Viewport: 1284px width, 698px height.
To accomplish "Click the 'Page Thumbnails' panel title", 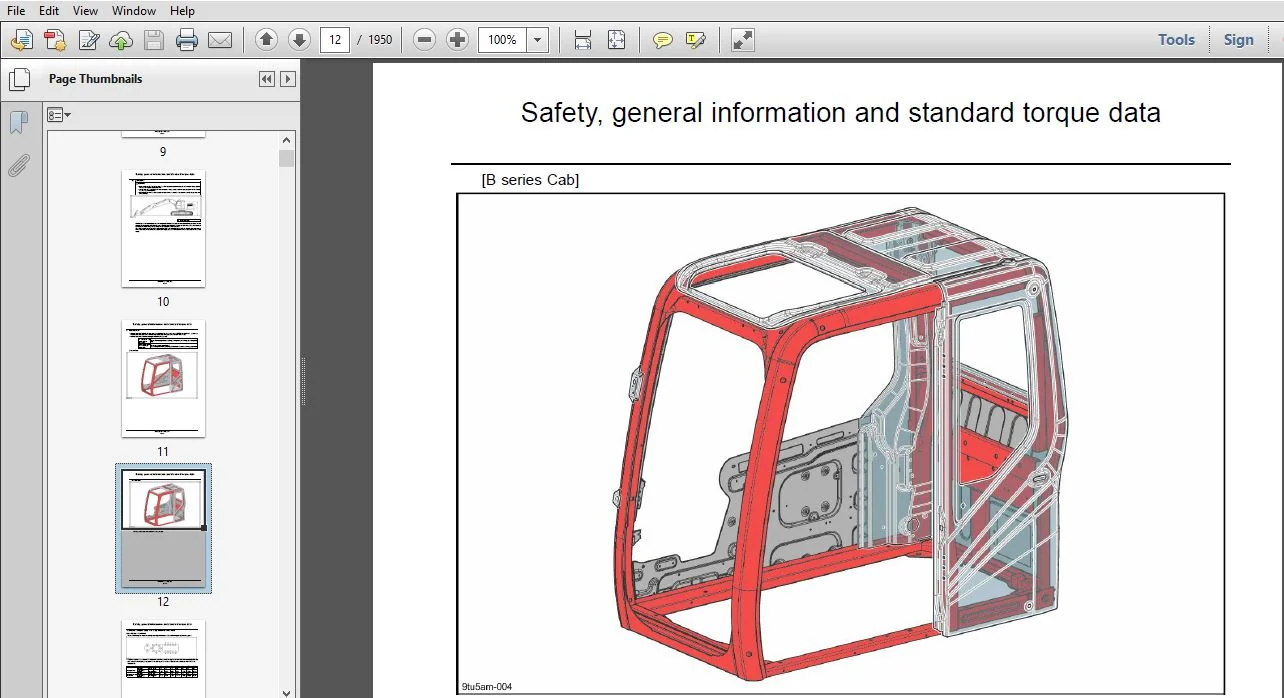I will (96, 79).
